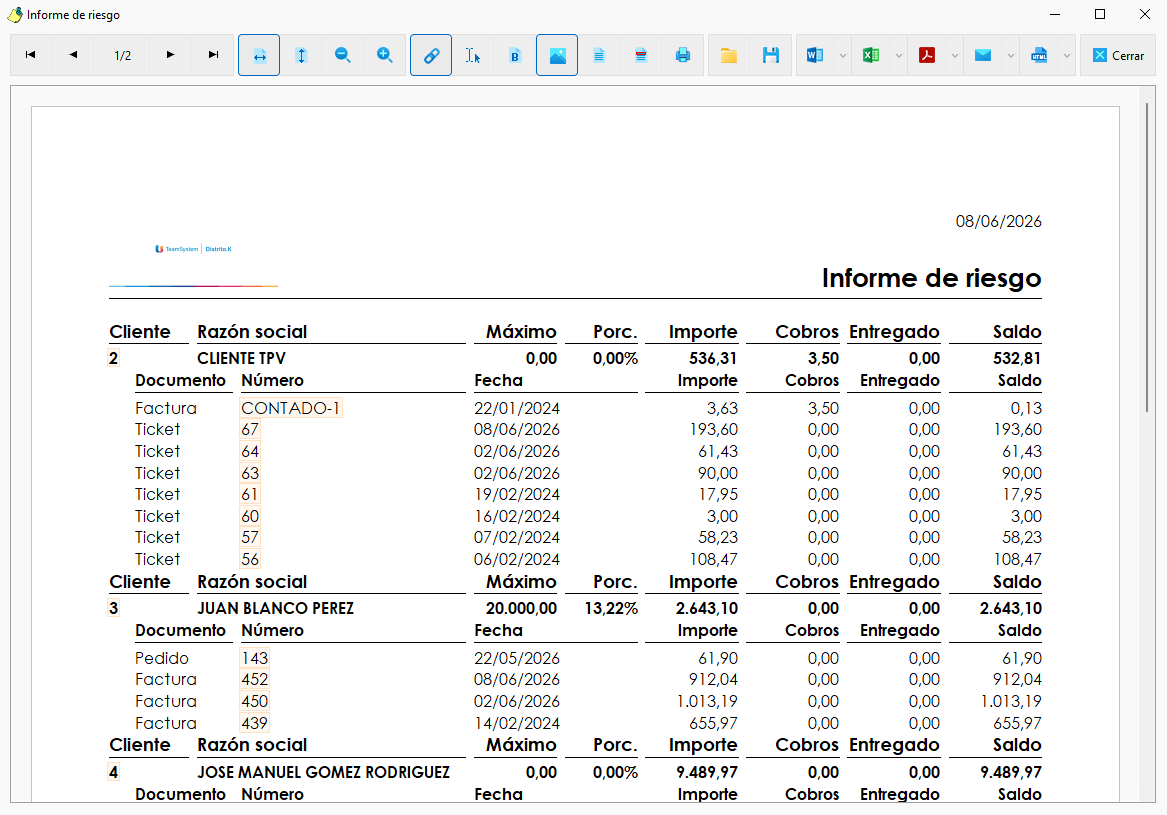
Task: Export the report to Word
Action: [x=815, y=55]
